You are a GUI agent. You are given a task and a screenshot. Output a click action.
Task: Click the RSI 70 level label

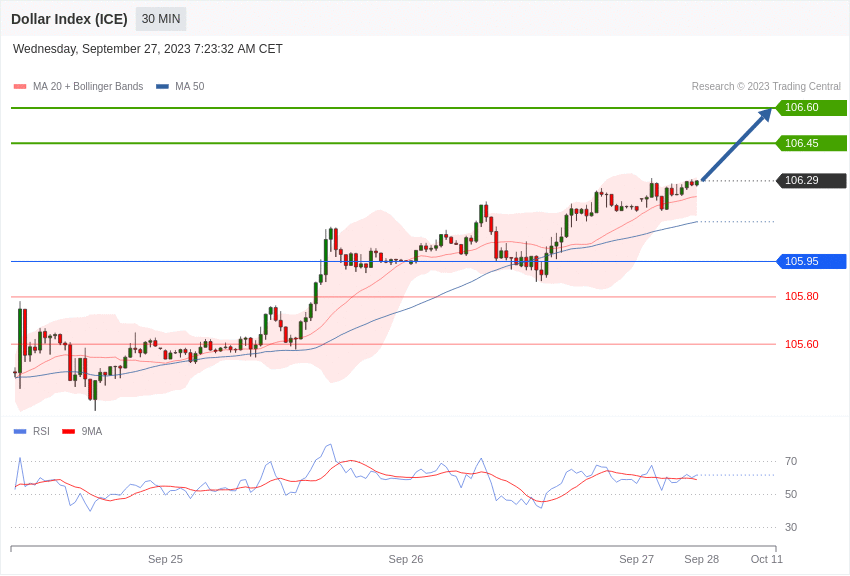pos(791,461)
